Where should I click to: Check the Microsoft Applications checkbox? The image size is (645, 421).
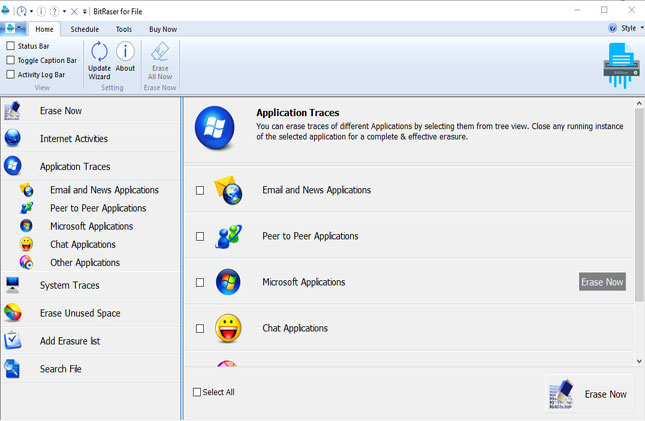pyautogui.click(x=200, y=283)
